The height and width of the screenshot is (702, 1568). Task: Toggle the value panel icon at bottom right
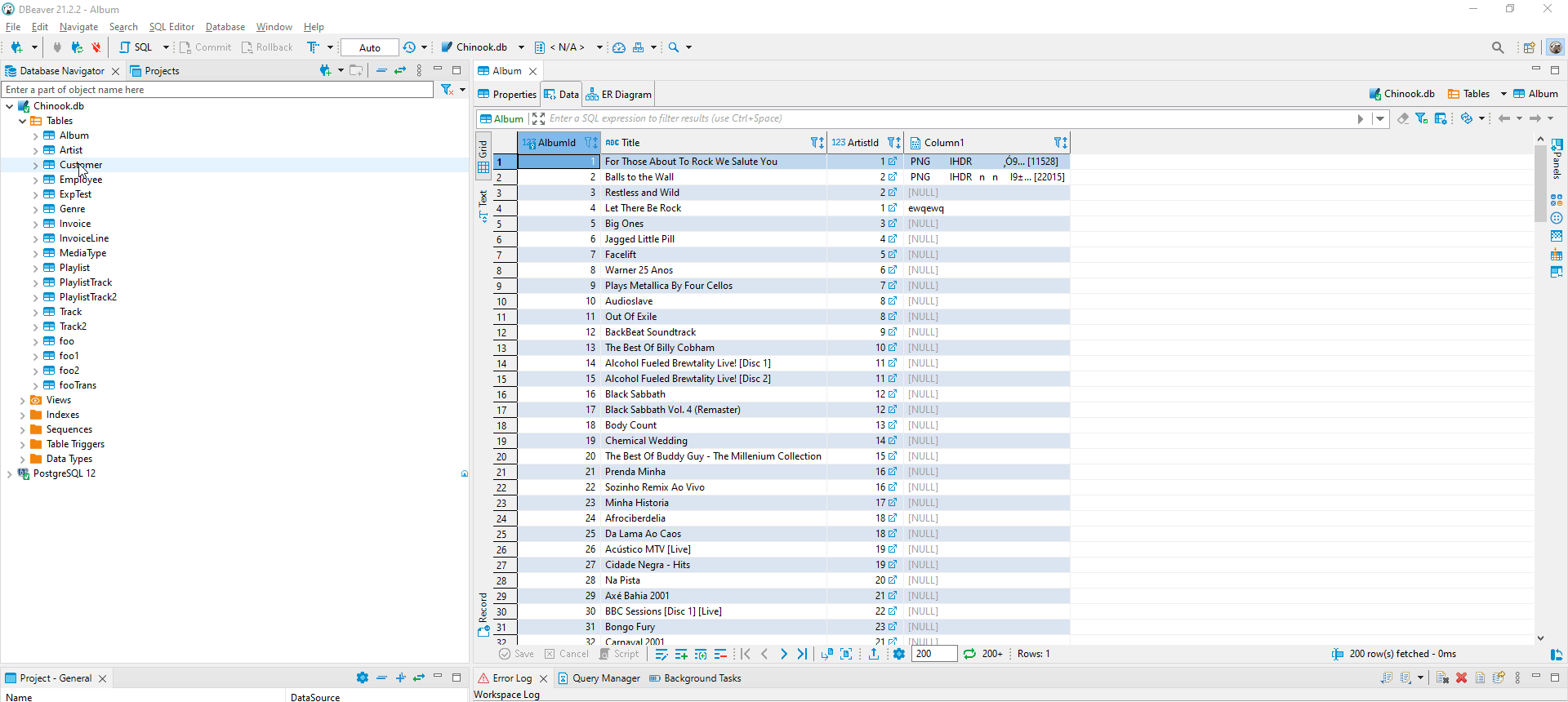point(1557,655)
